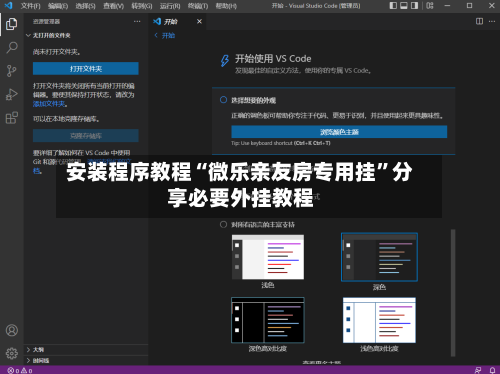Click the errors and warnings status indicator
Image resolution: width=500 pixels, height=374 pixels.
[20, 370]
